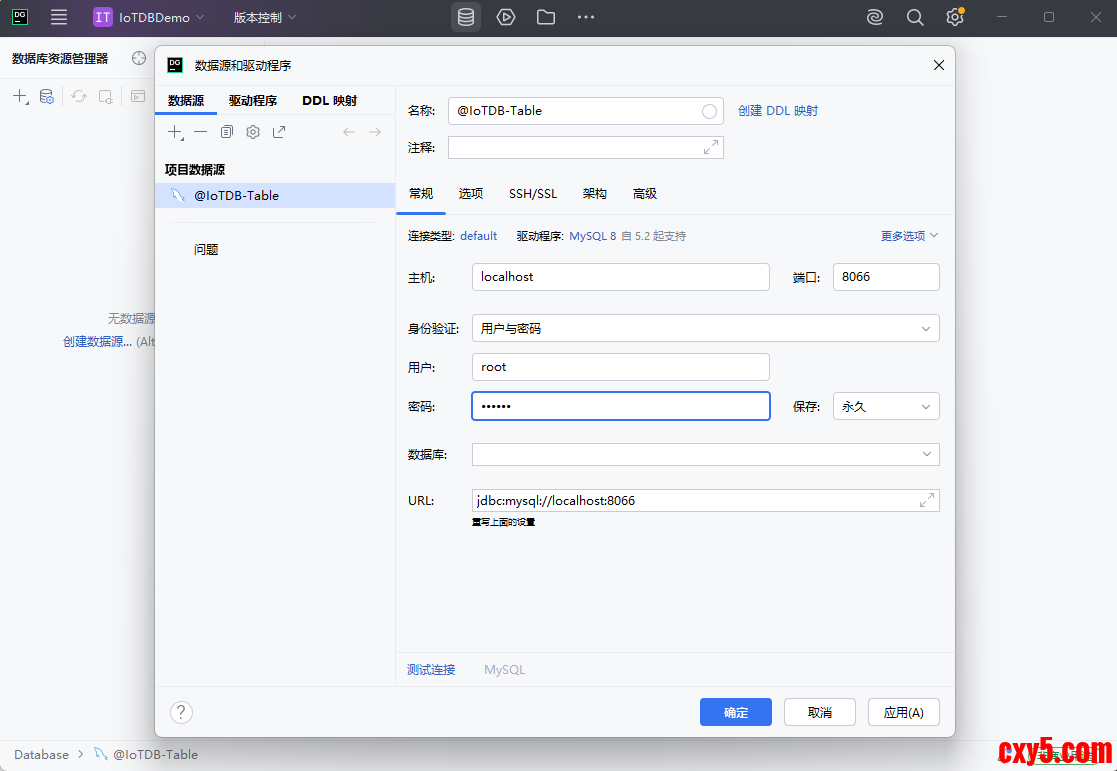
Task: Switch to the SSH/SSL tab
Action: pyautogui.click(x=533, y=194)
